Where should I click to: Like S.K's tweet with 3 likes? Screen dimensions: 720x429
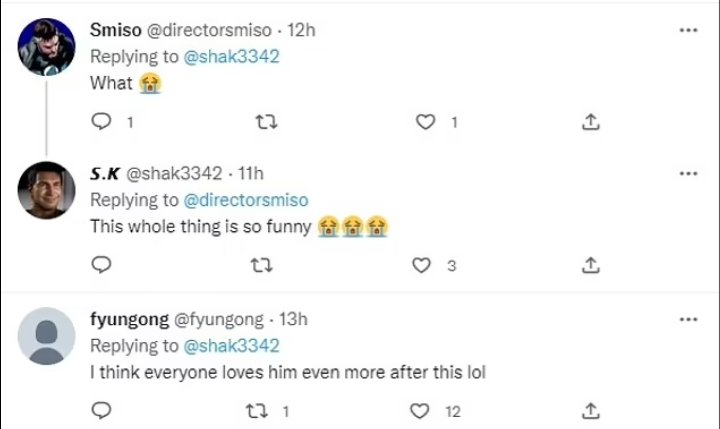[x=423, y=265]
